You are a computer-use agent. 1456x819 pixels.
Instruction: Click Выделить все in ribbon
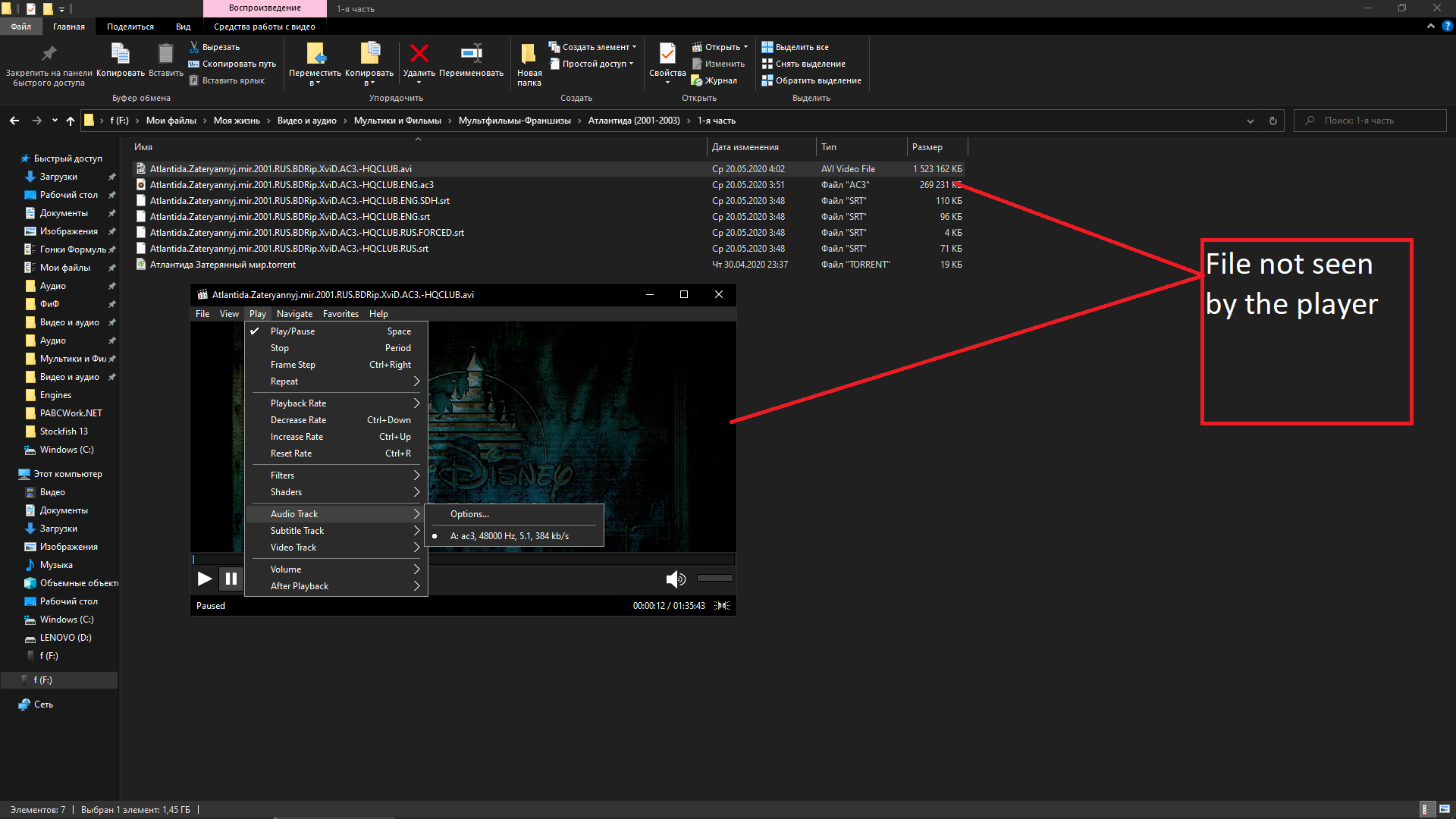801,47
